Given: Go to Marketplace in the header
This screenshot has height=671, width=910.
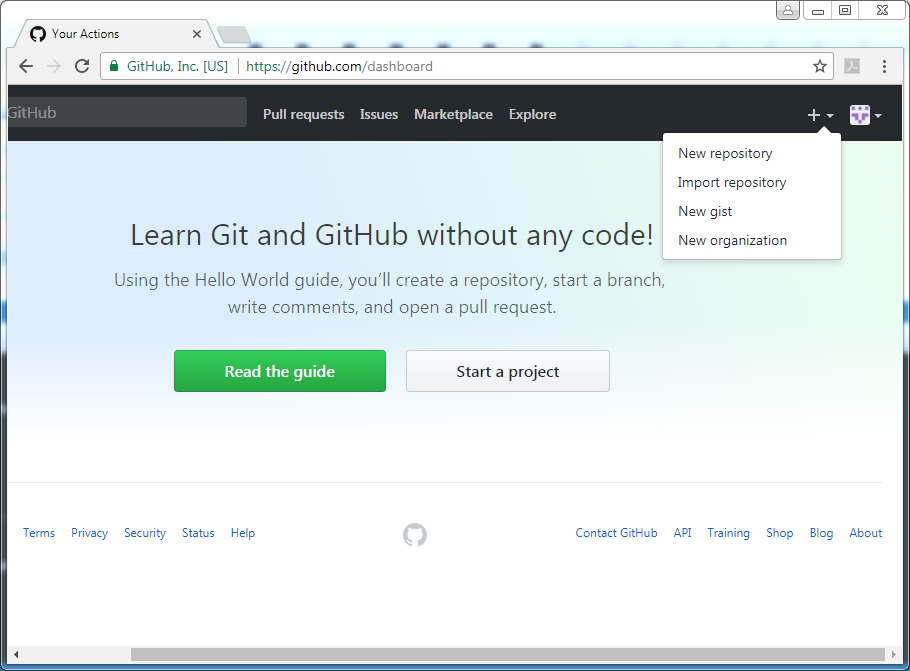Looking at the screenshot, I should (x=453, y=114).
